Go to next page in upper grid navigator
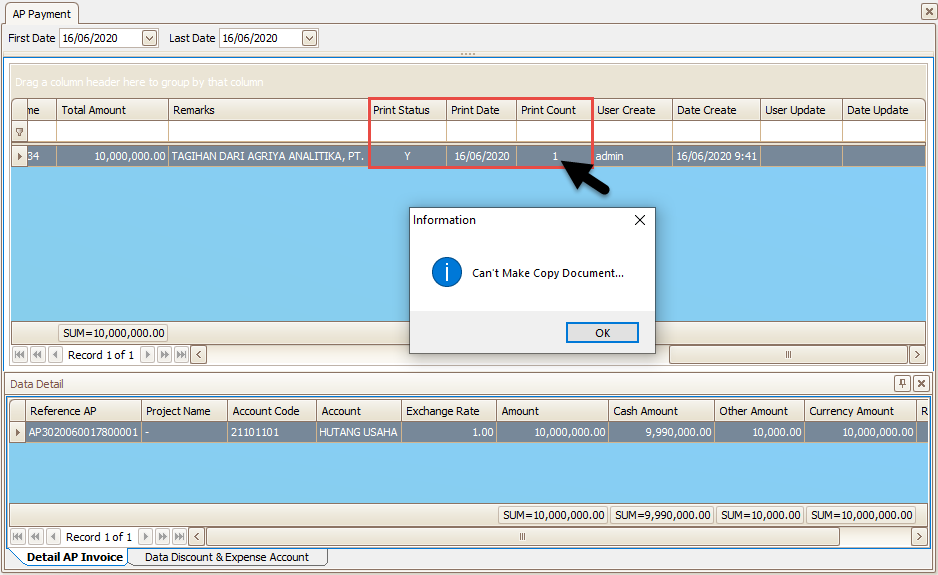Viewport: 938px width, 575px height. pos(164,355)
